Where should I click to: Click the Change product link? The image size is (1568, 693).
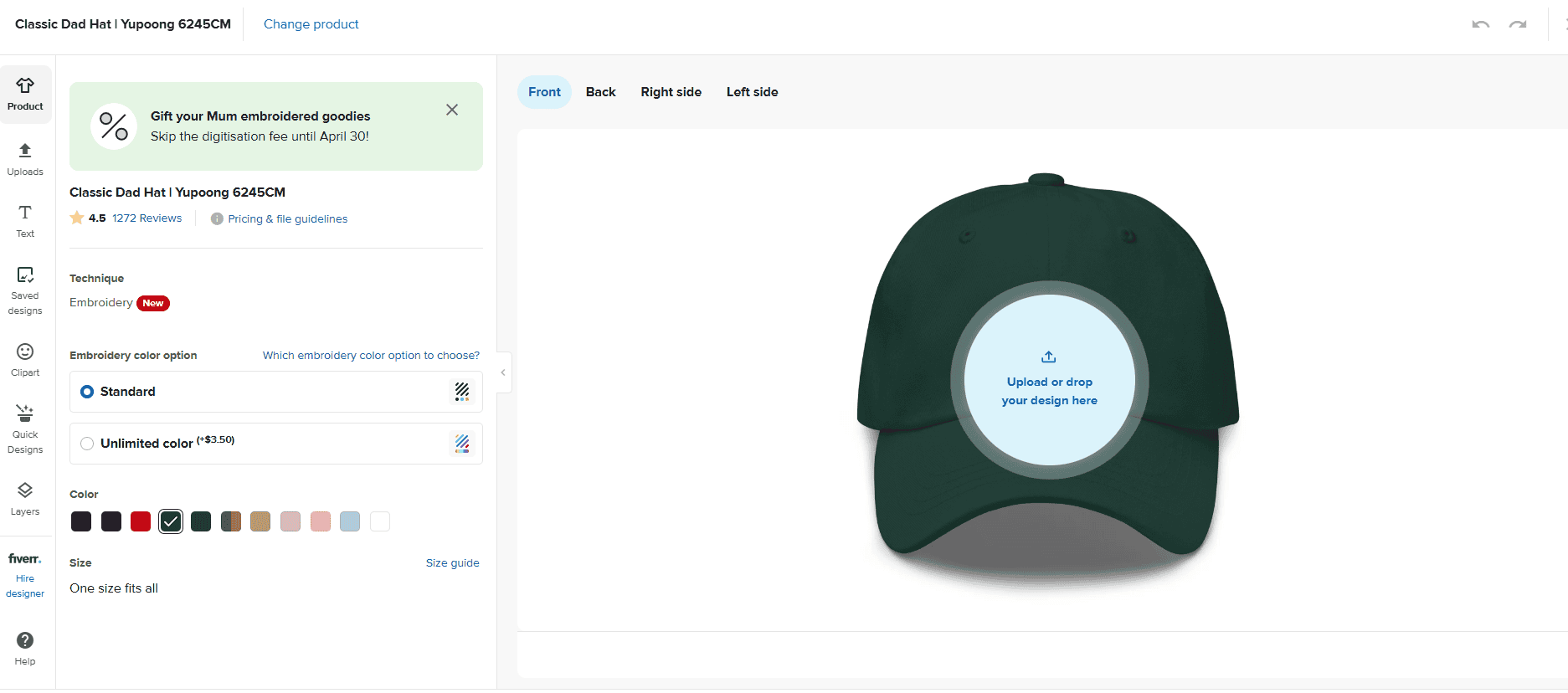coord(311,24)
